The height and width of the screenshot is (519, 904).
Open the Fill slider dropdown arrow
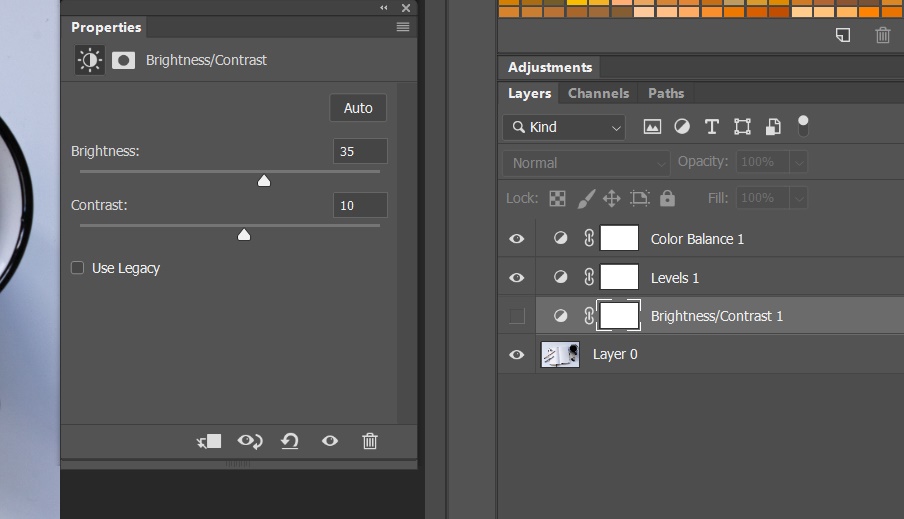tap(798, 198)
